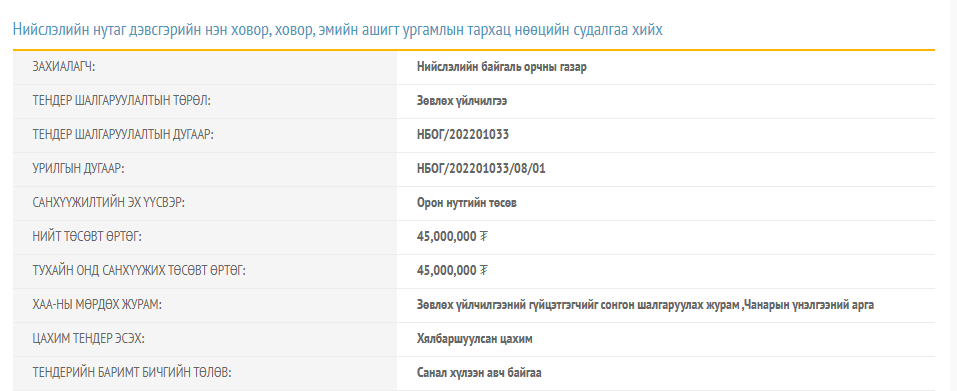Select the status 'Санал хүлээн авч байгаа'

pyautogui.click(x=479, y=373)
